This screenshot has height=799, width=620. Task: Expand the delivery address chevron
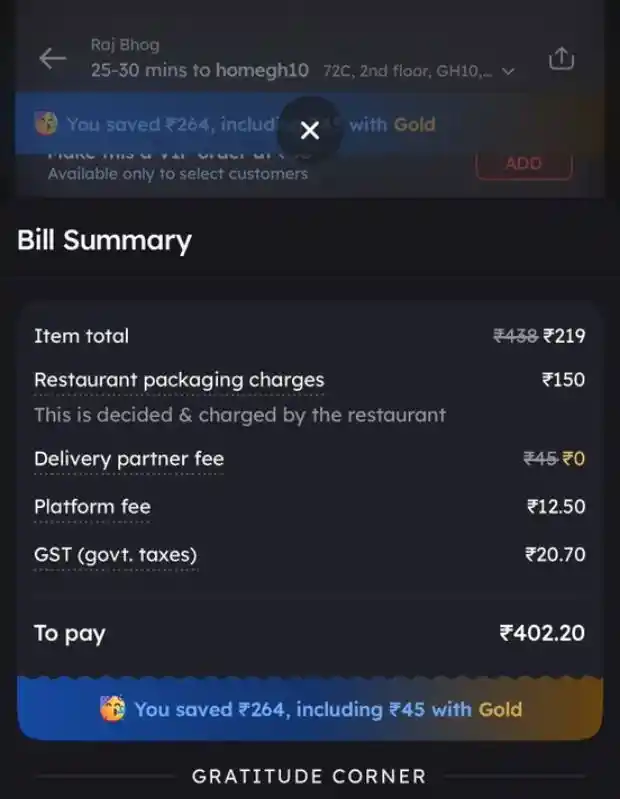pos(508,71)
